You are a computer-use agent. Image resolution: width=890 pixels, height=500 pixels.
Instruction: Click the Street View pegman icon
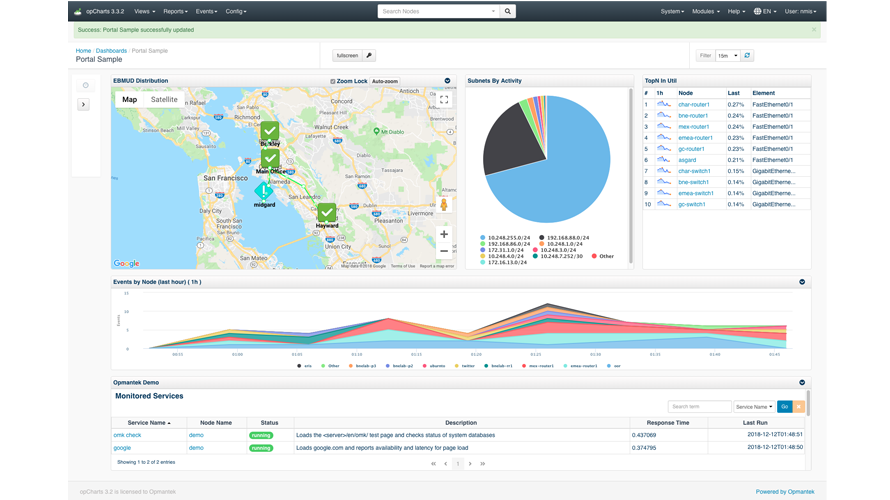pyautogui.click(x=444, y=205)
